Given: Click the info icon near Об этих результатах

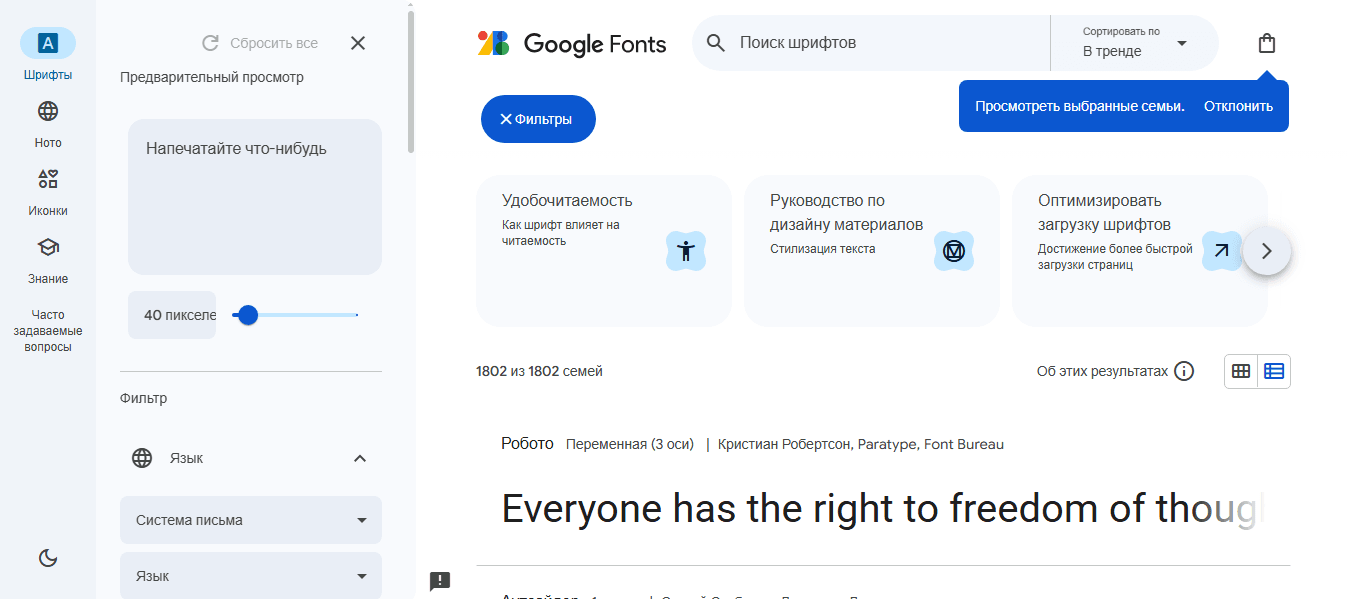Looking at the screenshot, I should tap(1184, 371).
